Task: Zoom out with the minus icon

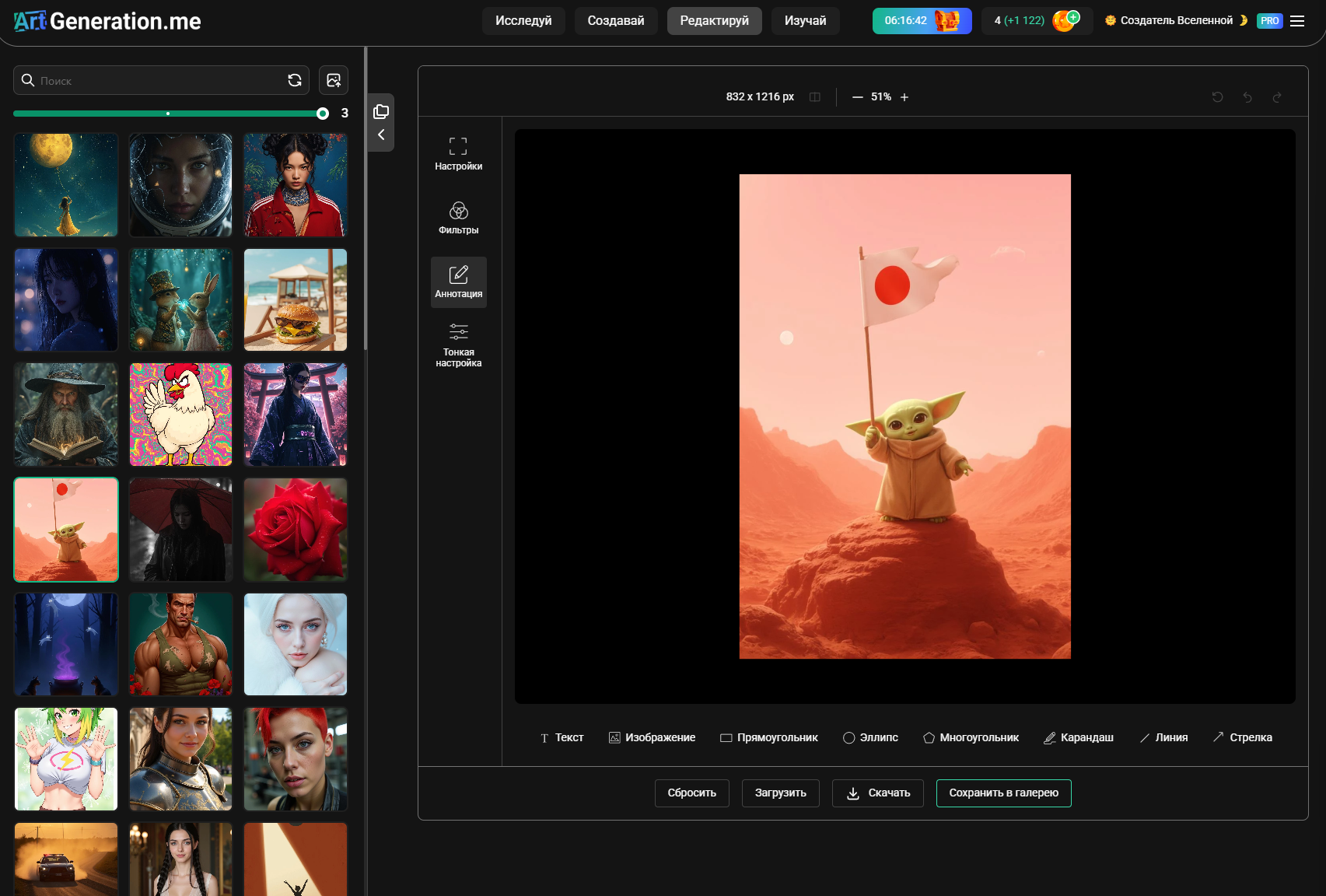Action: (858, 97)
